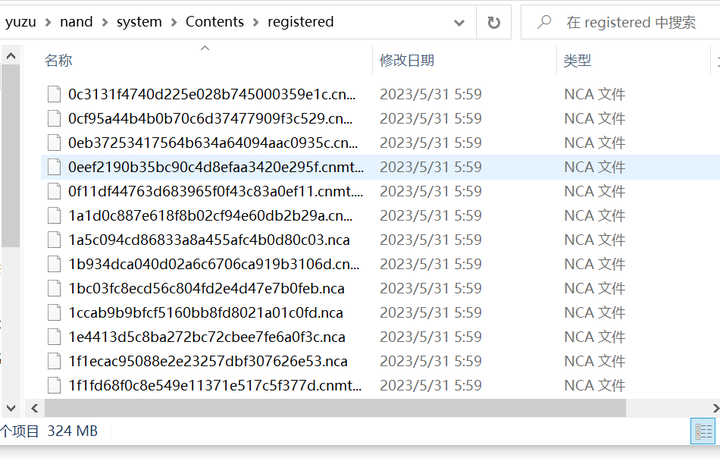Viewport: 720px width, 461px height.
Task: Click date of 0c3131f4740d225e028b745000359e1c row
Action: coord(430,94)
